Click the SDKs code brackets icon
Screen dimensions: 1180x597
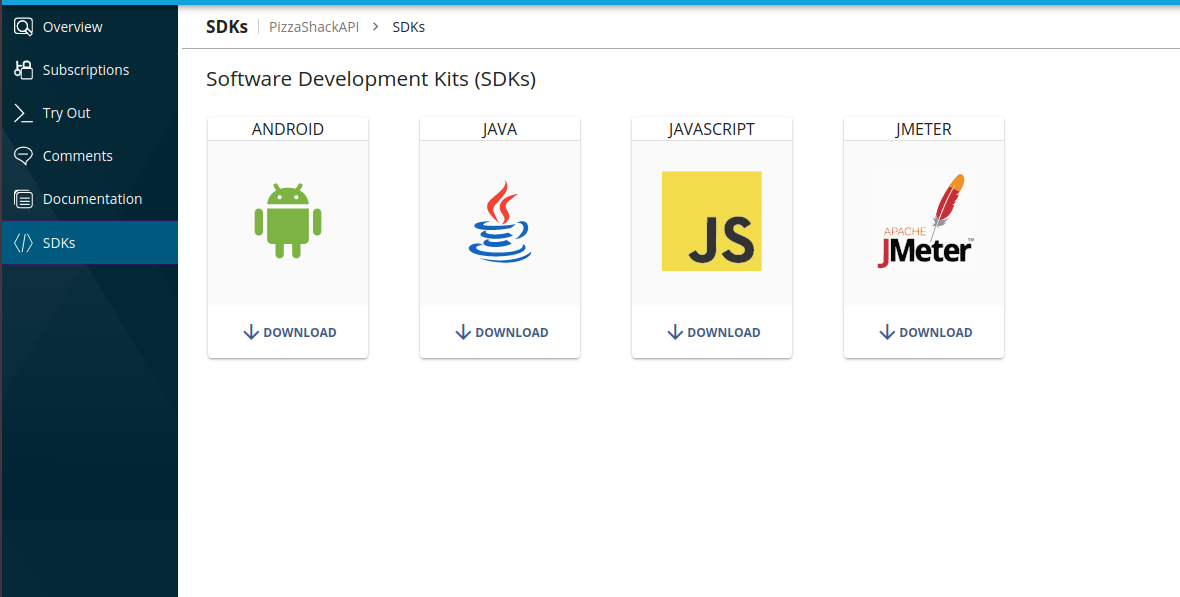[23, 242]
